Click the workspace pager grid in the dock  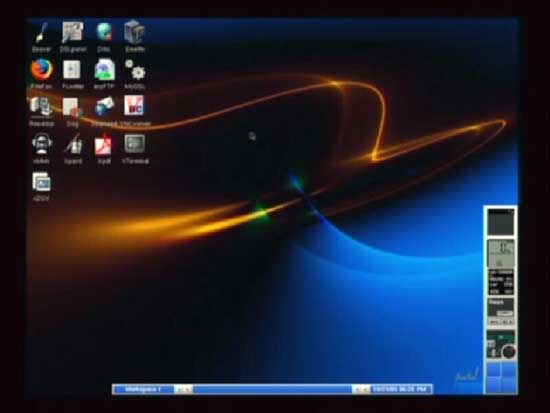tap(501, 377)
